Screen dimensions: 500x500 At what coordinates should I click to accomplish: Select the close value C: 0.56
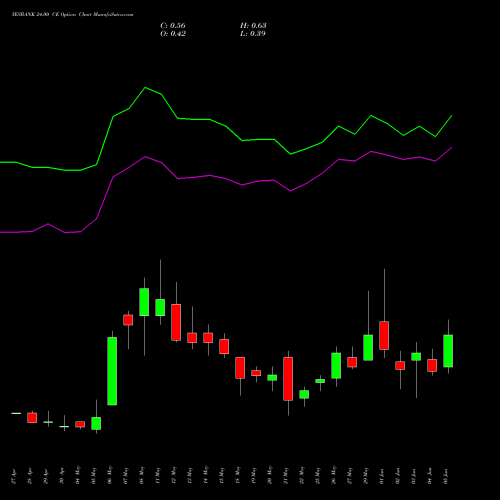pos(173,26)
